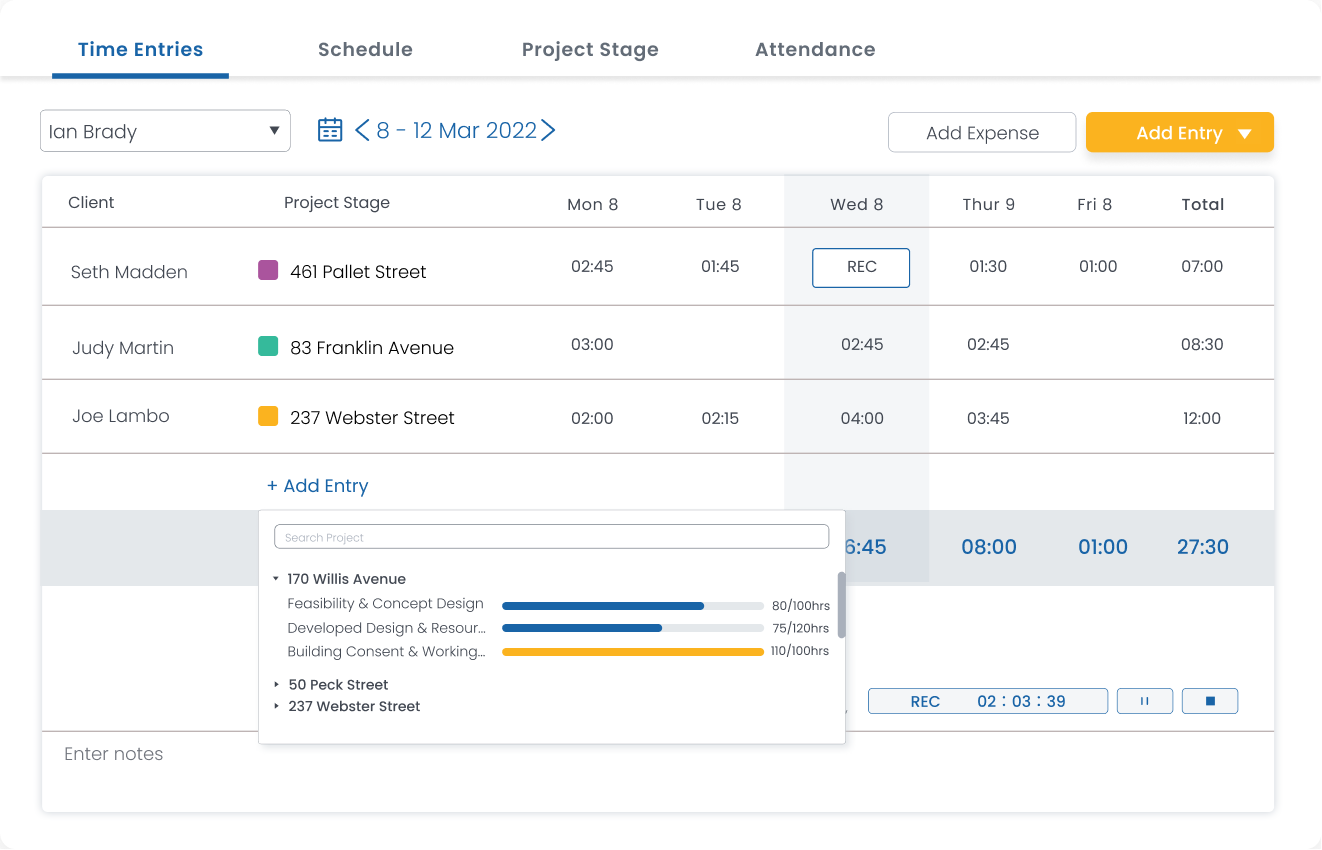Screen dimensions: 1322x850
Task: Expand the 50 Peck Street project
Action: point(277,684)
